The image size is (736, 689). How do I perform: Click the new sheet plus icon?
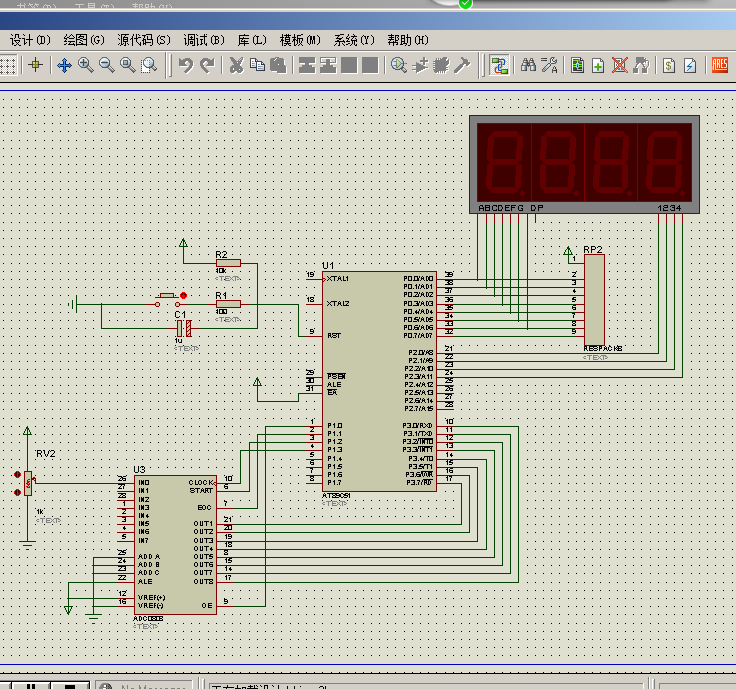[598, 65]
